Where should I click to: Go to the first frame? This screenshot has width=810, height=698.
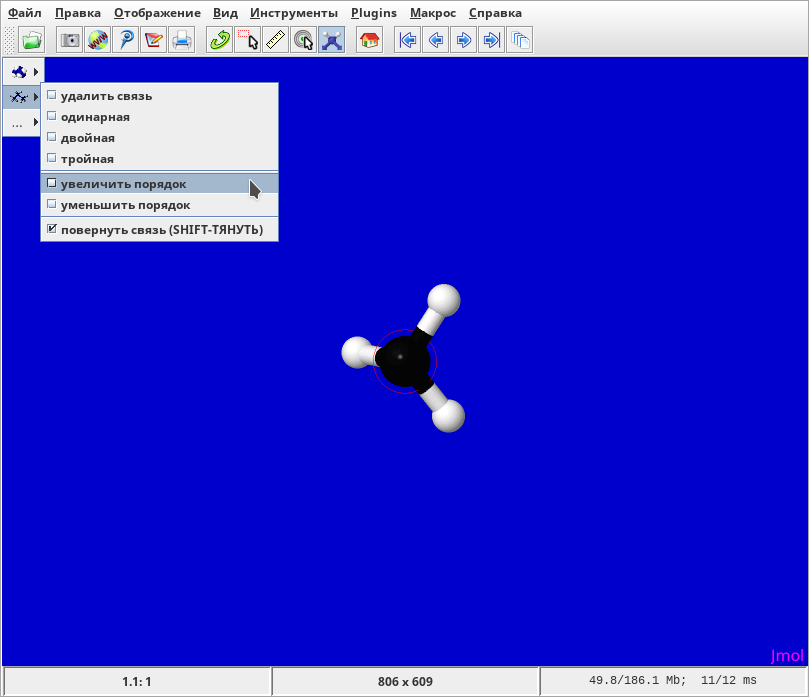point(408,40)
